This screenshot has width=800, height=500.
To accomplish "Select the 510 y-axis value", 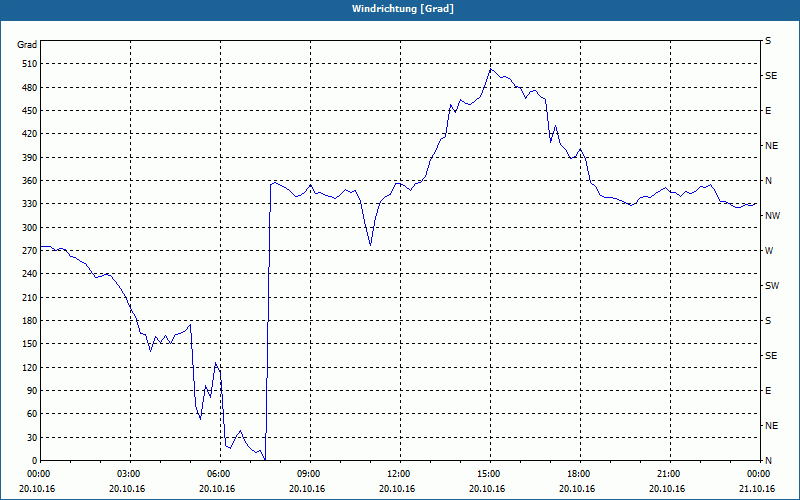I will 30,64.
